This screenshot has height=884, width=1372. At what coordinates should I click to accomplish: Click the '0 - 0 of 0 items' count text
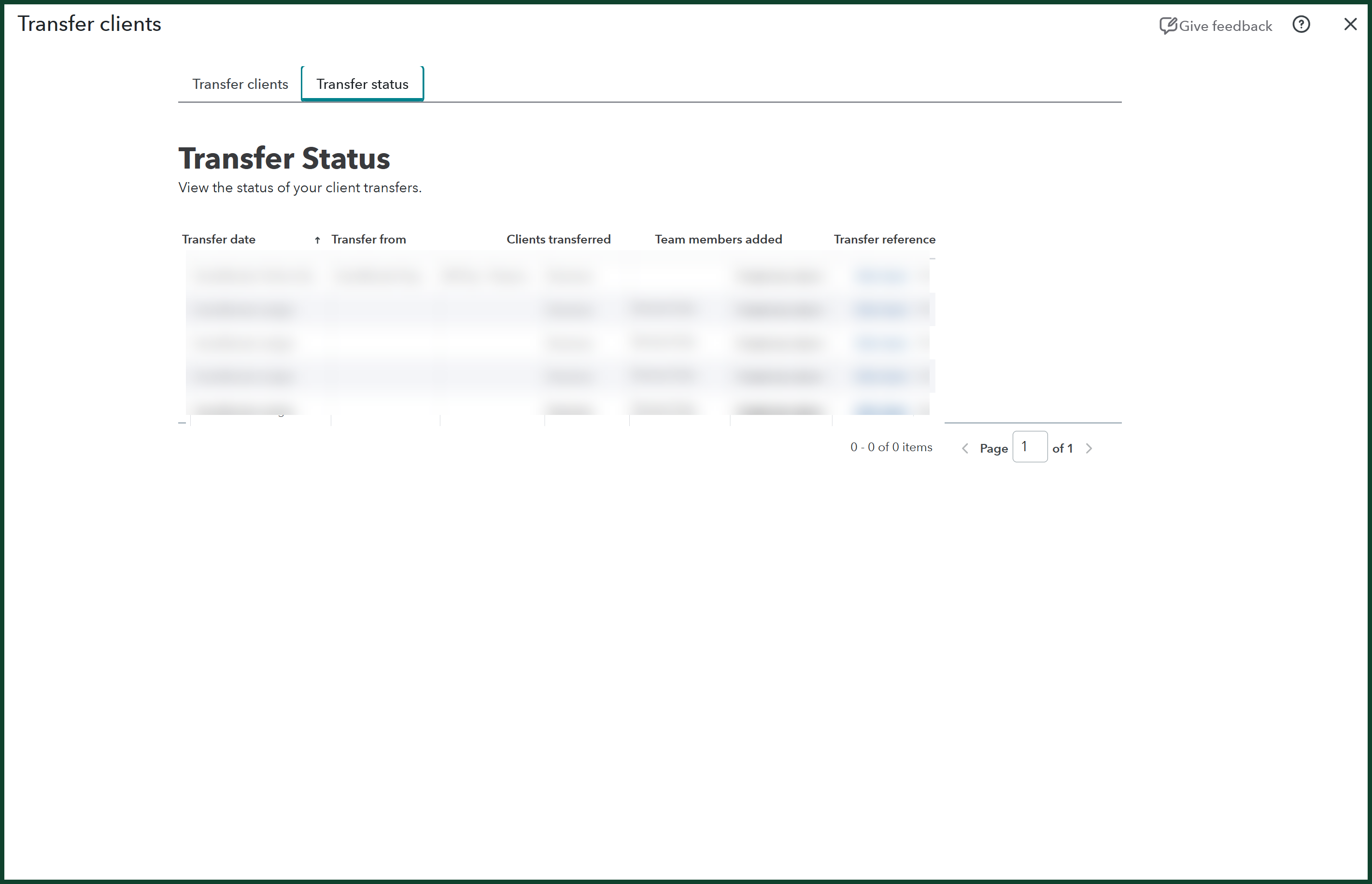pyautogui.click(x=891, y=447)
